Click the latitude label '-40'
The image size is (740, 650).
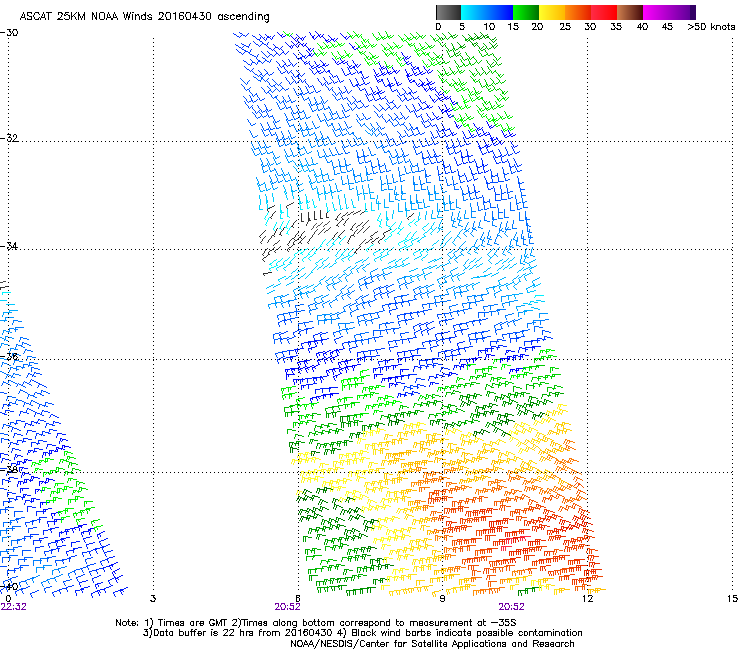tap(9, 586)
